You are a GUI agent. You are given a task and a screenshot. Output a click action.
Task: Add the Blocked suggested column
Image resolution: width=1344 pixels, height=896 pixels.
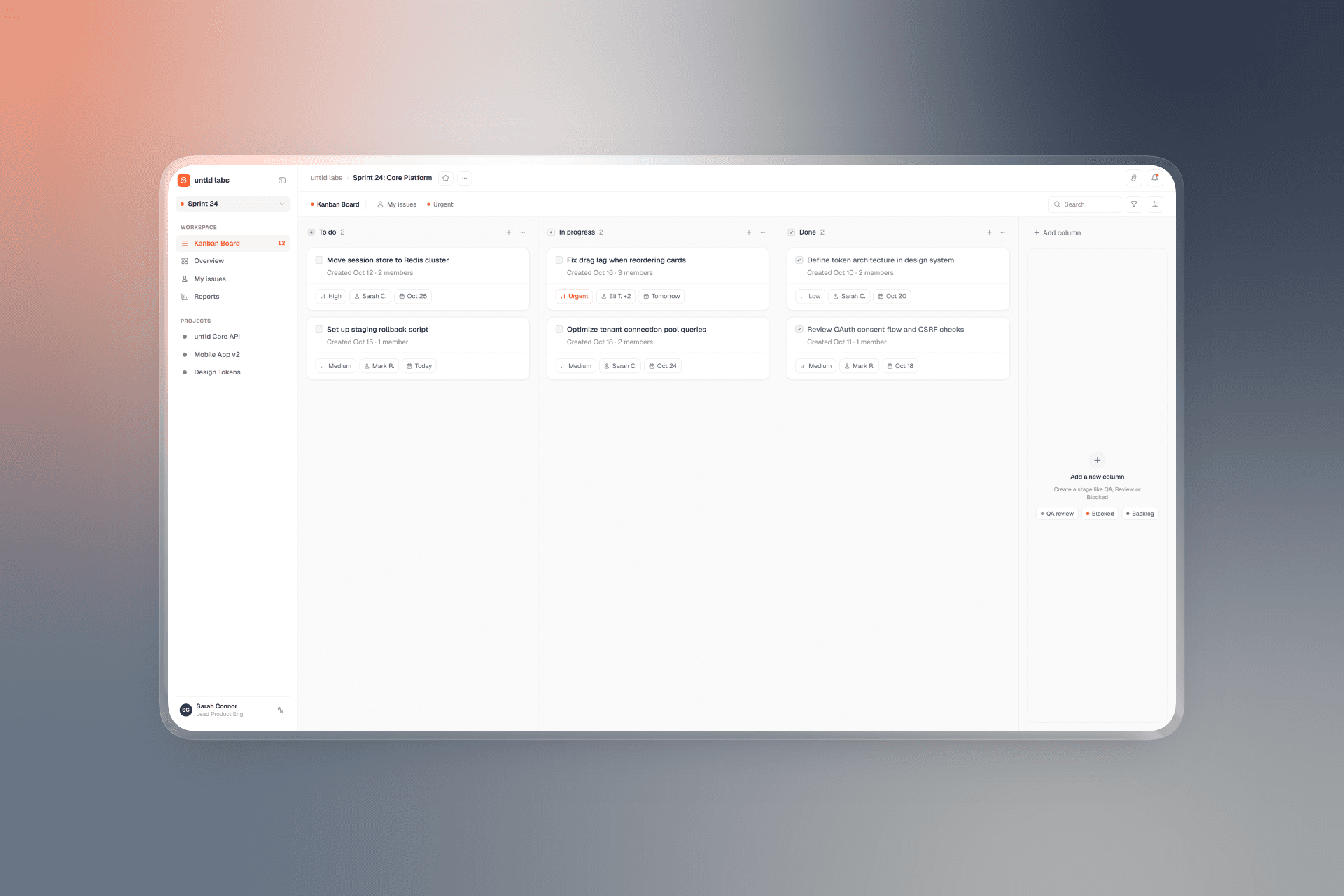pyautogui.click(x=1100, y=514)
